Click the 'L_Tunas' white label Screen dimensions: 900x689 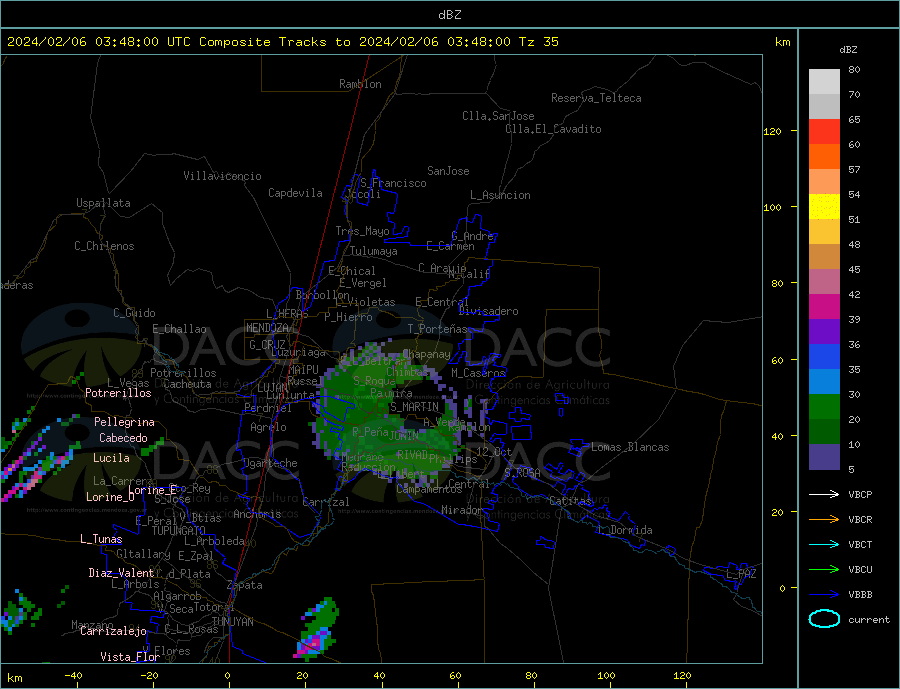101,539
